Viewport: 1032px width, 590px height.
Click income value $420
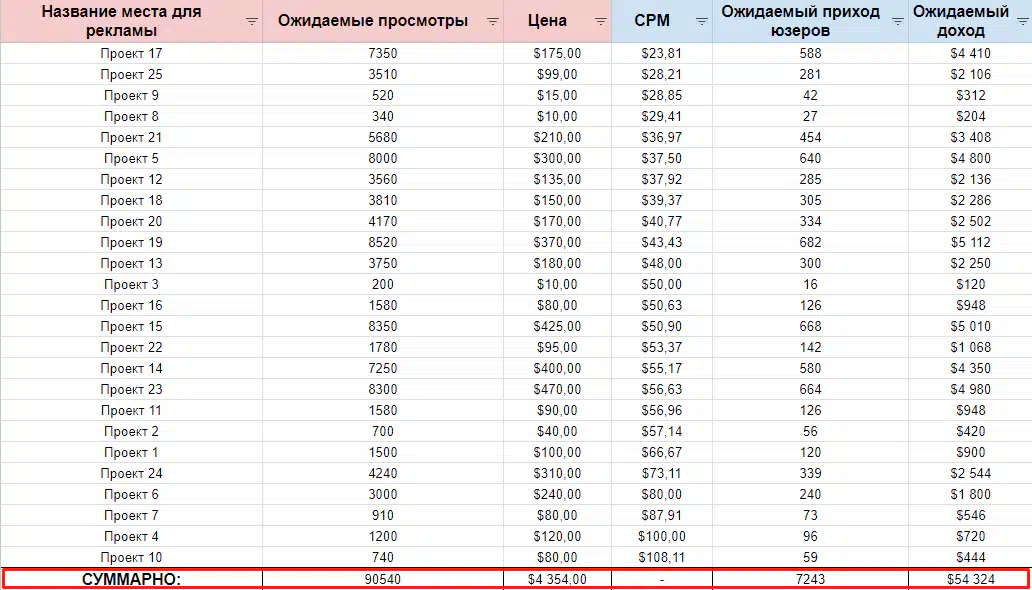[970, 431]
